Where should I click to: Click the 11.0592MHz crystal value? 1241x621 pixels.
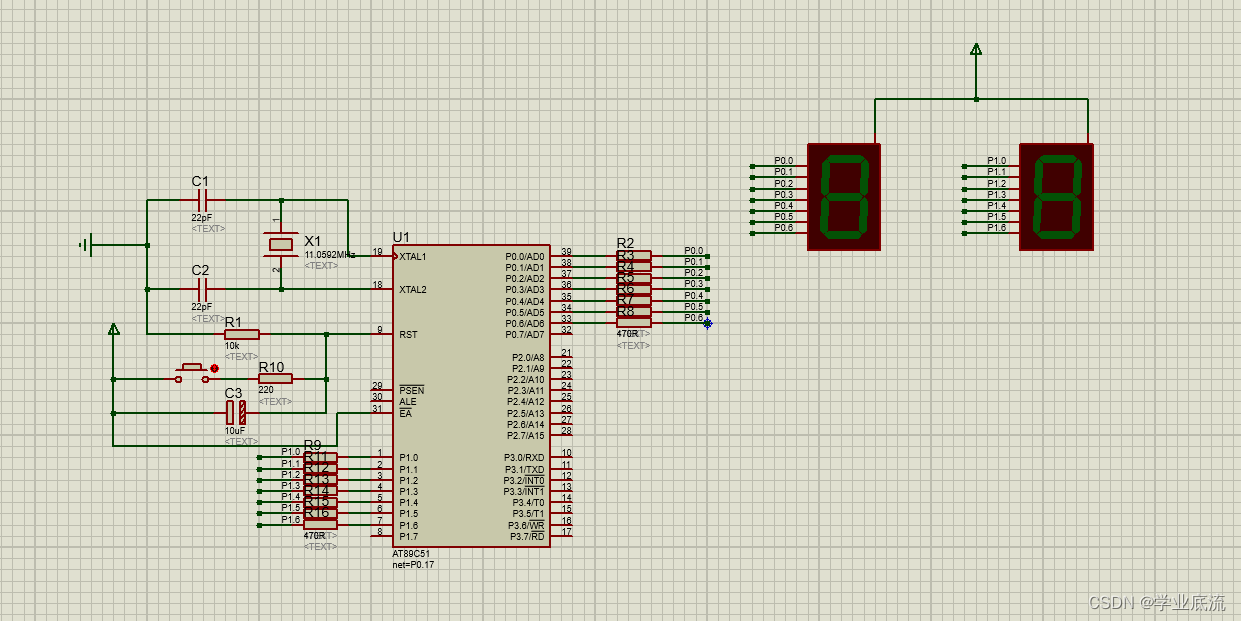tap(330, 255)
